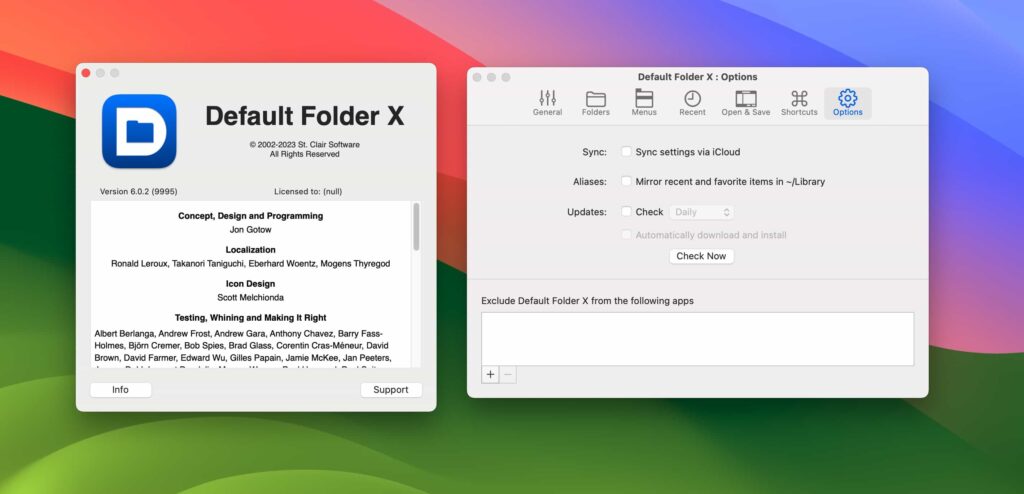
Task: Click the 'Jon Gotow' credit name
Action: coord(251,229)
